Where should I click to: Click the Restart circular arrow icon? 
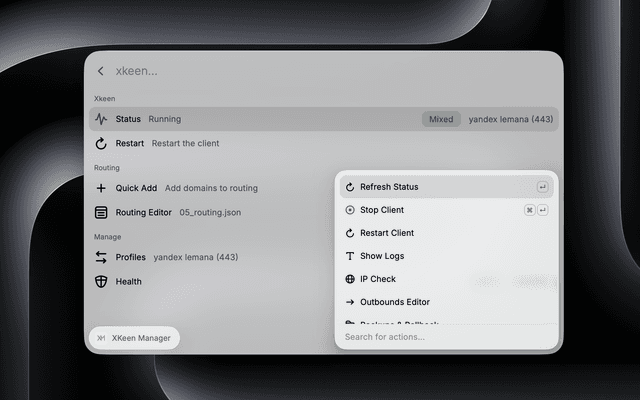click(x=101, y=143)
